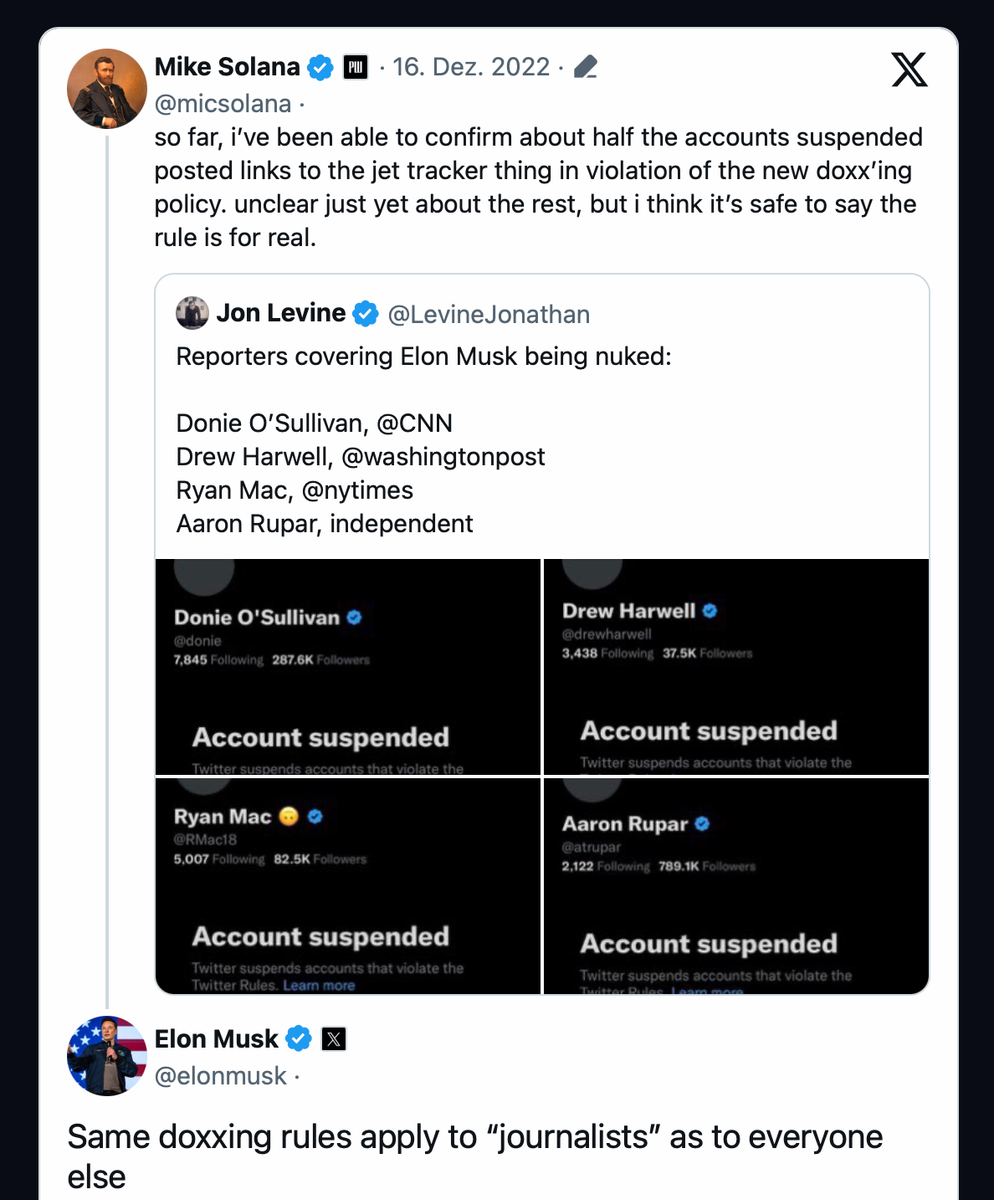Click the X affiliation badge beside Elon Musk
This screenshot has height=1200, width=994.
pyautogui.click(x=334, y=1039)
